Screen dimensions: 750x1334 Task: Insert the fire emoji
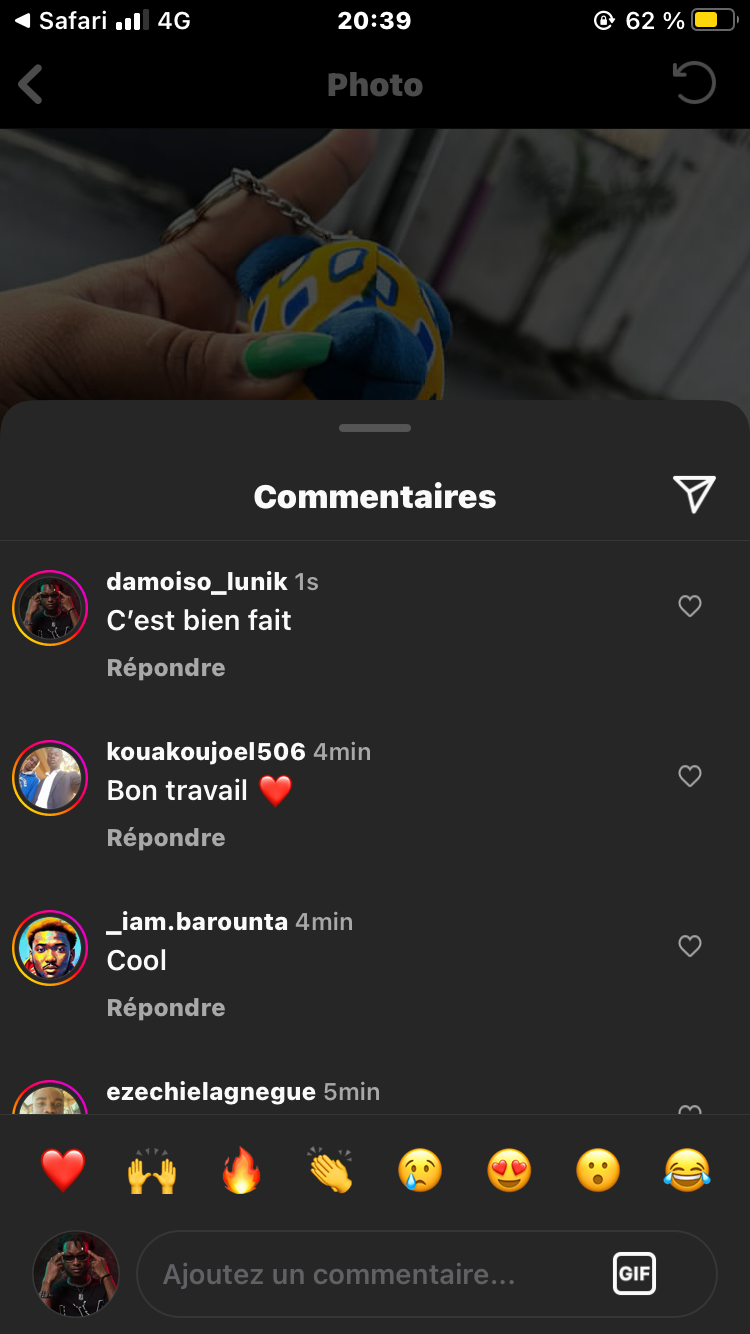(x=241, y=1170)
